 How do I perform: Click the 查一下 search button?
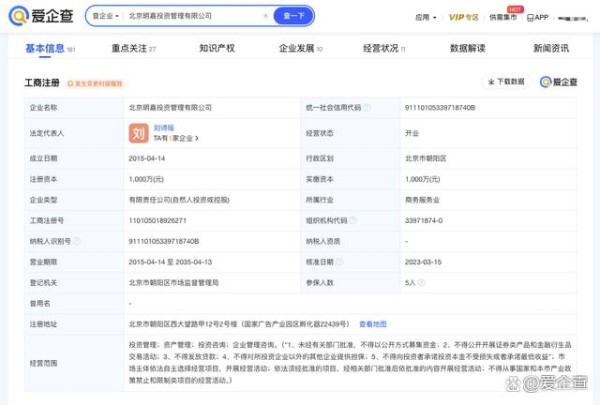coord(293,16)
